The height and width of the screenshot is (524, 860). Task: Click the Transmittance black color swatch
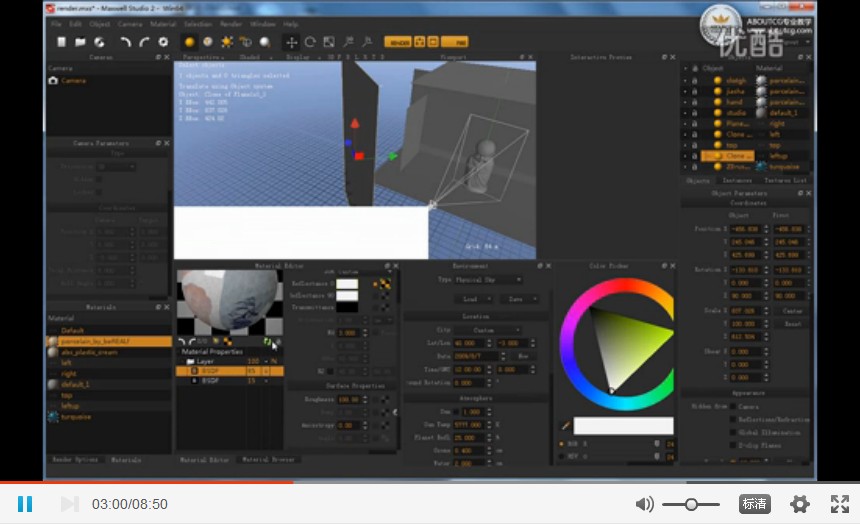pos(347,307)
